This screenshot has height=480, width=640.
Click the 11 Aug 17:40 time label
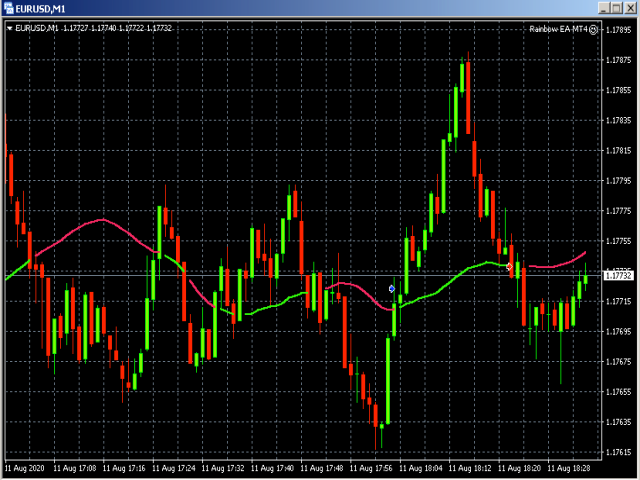click(272, 468)
